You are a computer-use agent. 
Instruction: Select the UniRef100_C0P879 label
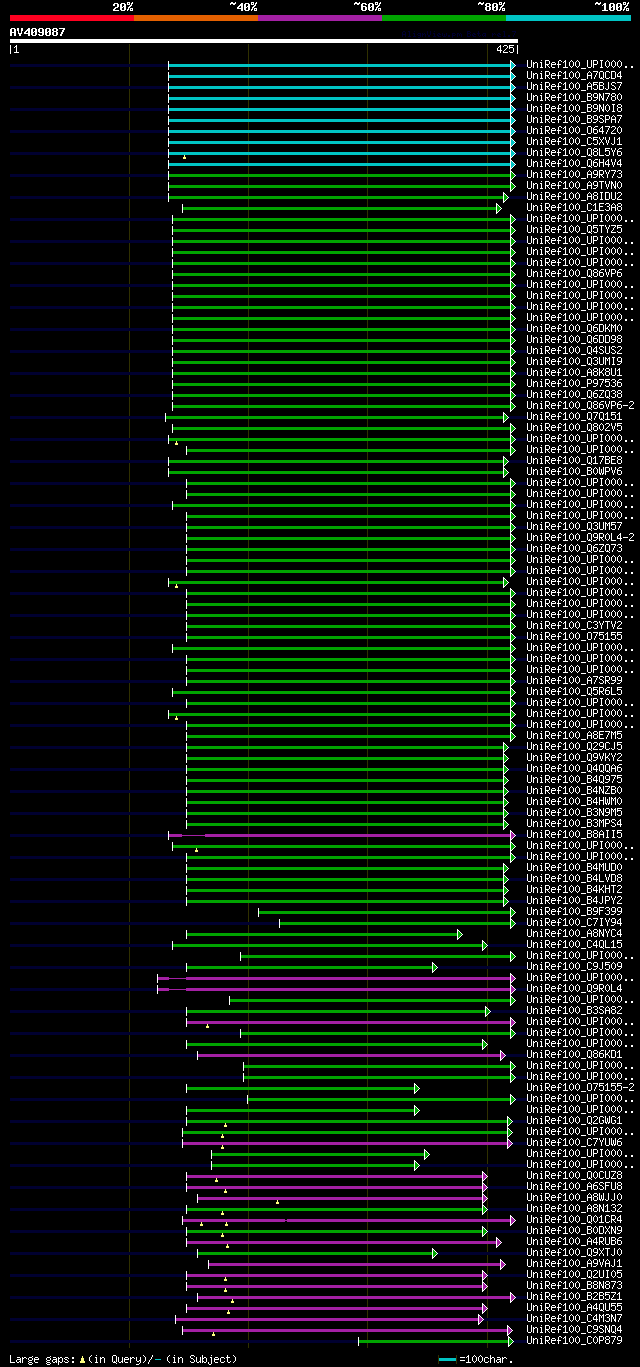coord(574,1340)
